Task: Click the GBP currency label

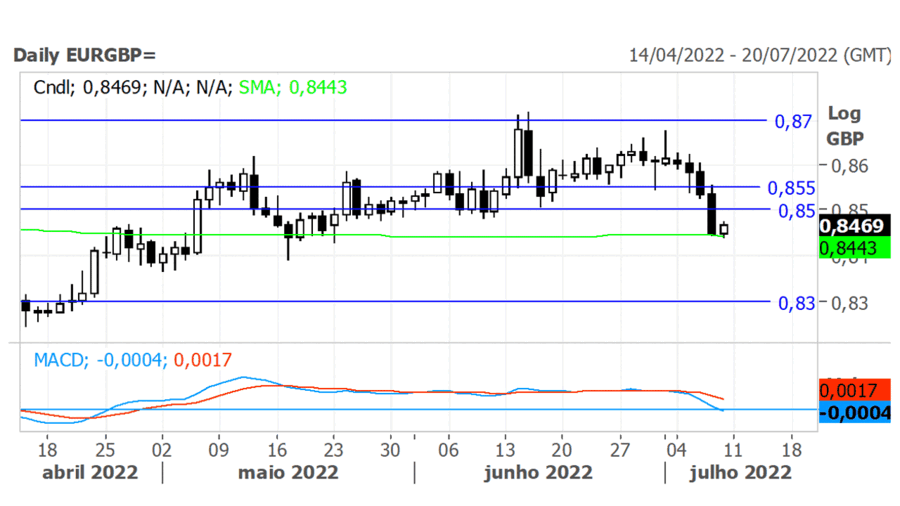Action: click(x=845, y=138)
